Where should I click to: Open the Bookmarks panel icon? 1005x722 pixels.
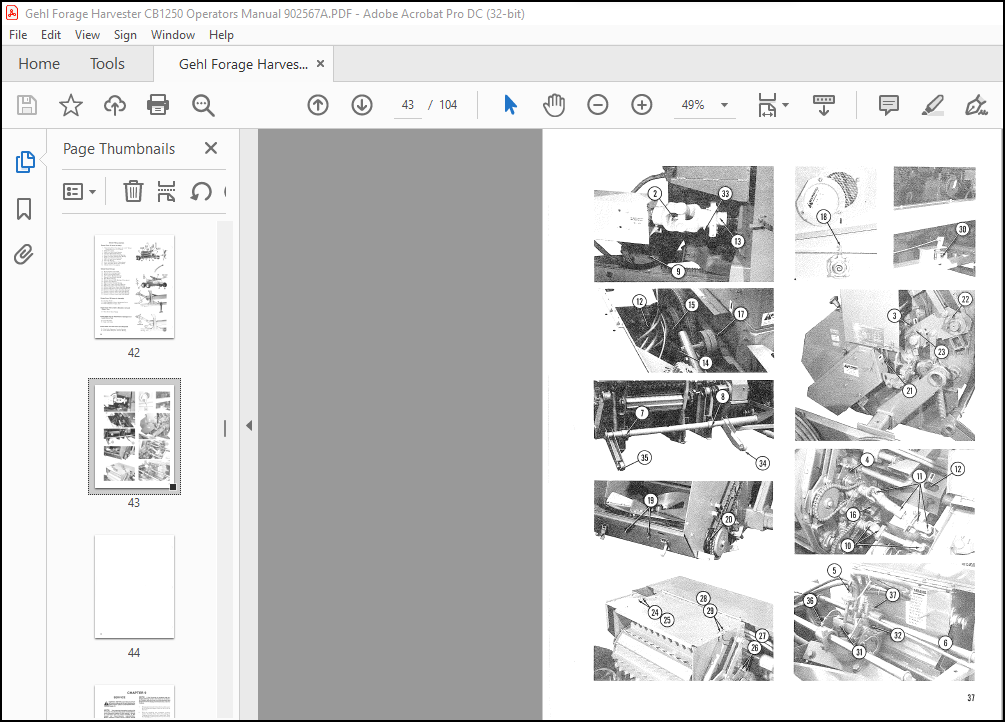[24, 208]
